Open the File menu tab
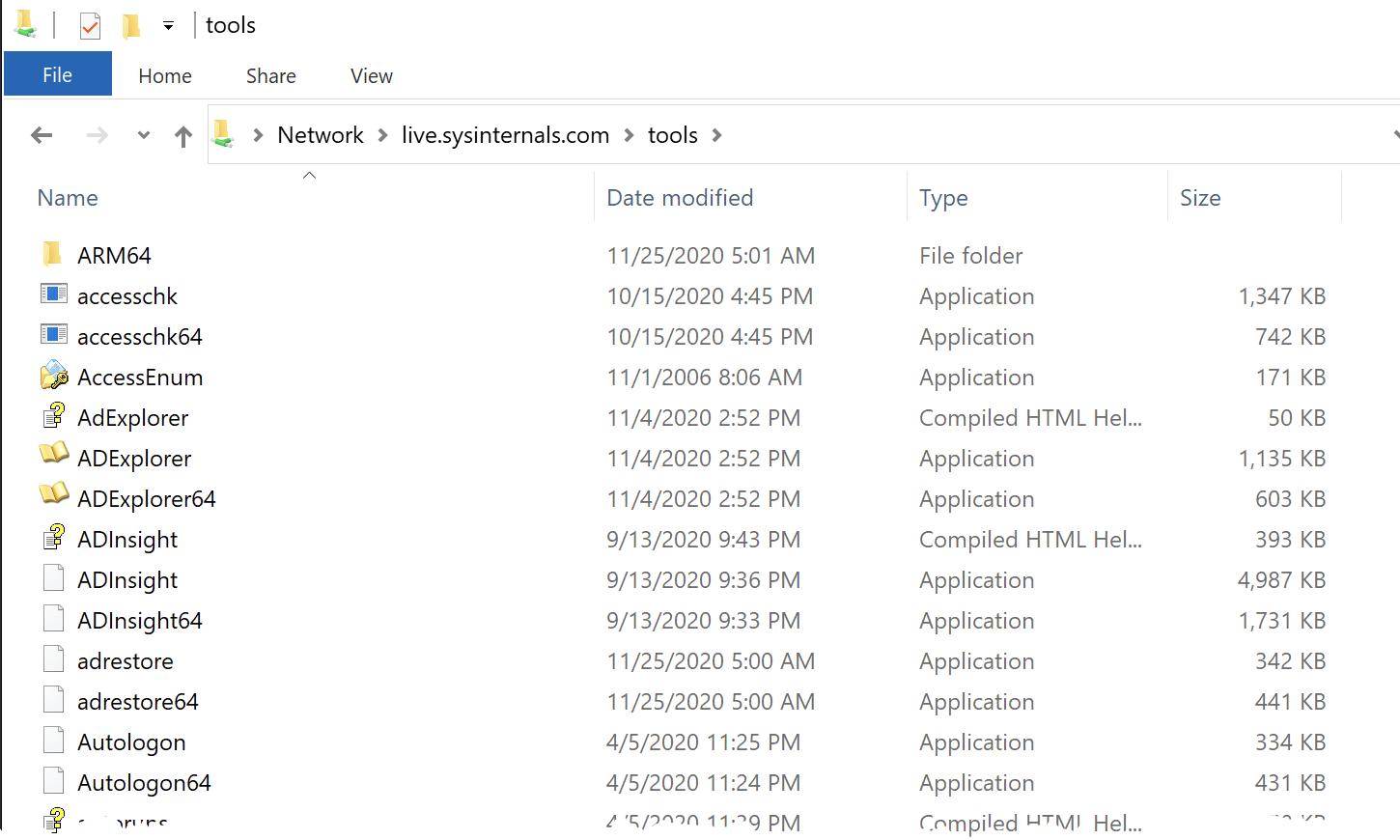This screenshot has width=1400, height=840. point(58,74)
